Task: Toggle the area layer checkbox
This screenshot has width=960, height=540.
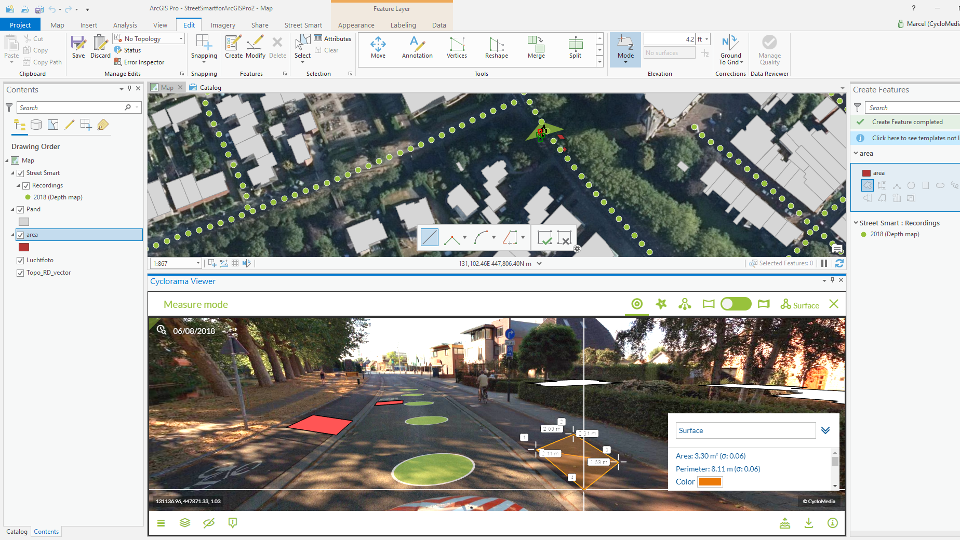Action: click(20, 234)
